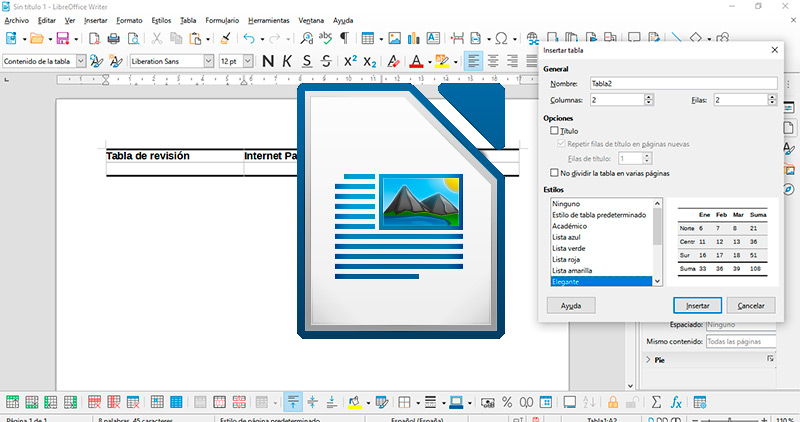Insert a table with the toolbar table icon

click(x=367, y=38)
